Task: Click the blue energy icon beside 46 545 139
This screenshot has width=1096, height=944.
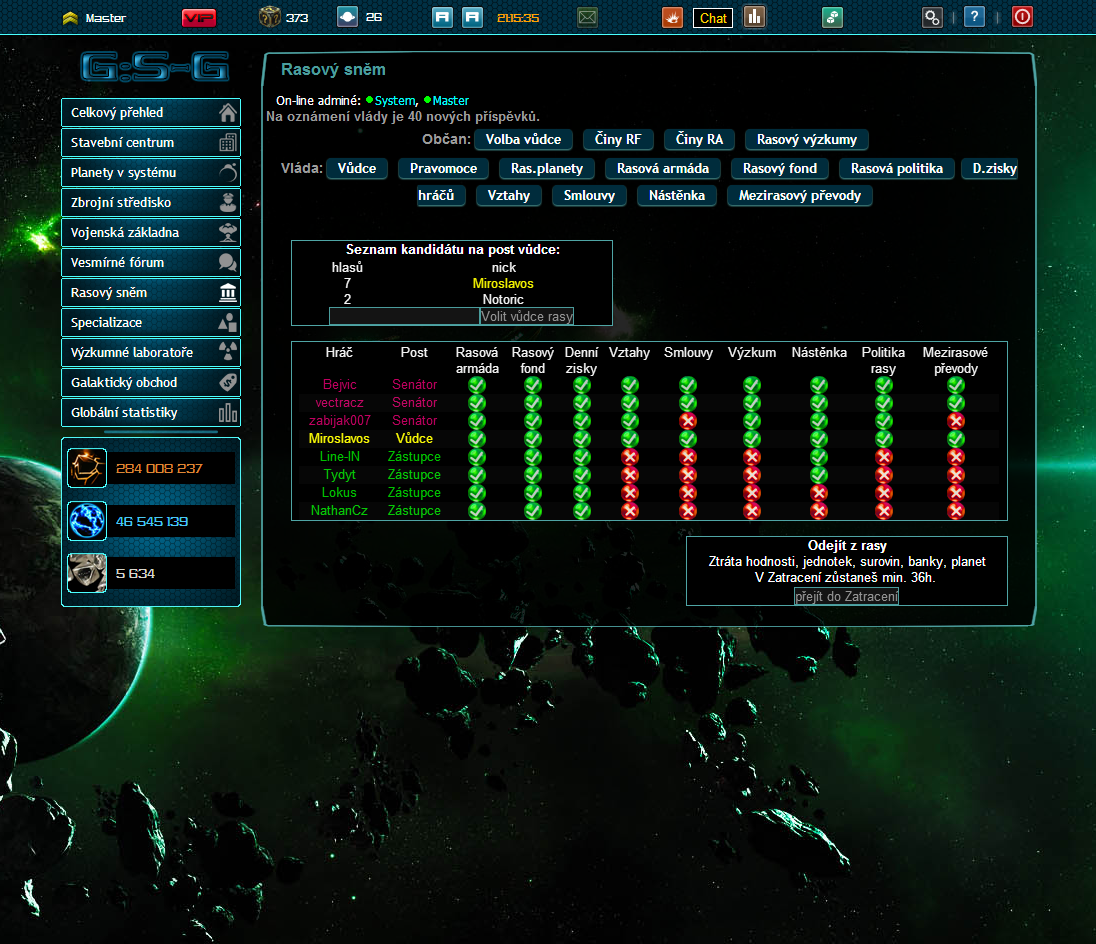Action: [87, 521]
